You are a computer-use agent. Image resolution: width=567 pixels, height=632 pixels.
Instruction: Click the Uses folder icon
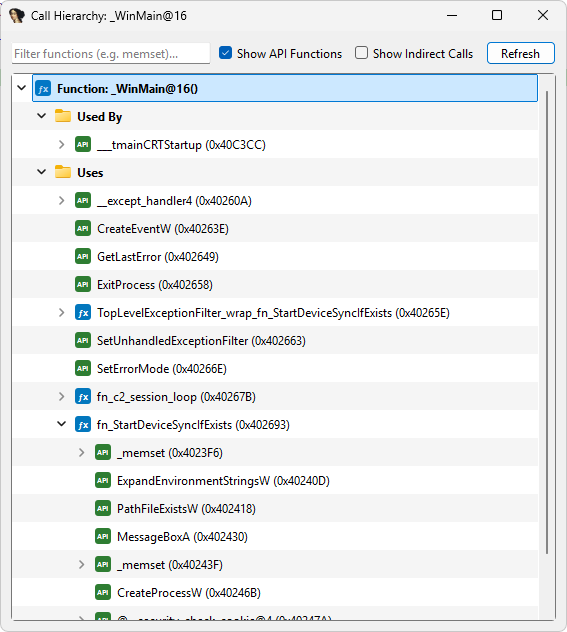coord(63,172)
